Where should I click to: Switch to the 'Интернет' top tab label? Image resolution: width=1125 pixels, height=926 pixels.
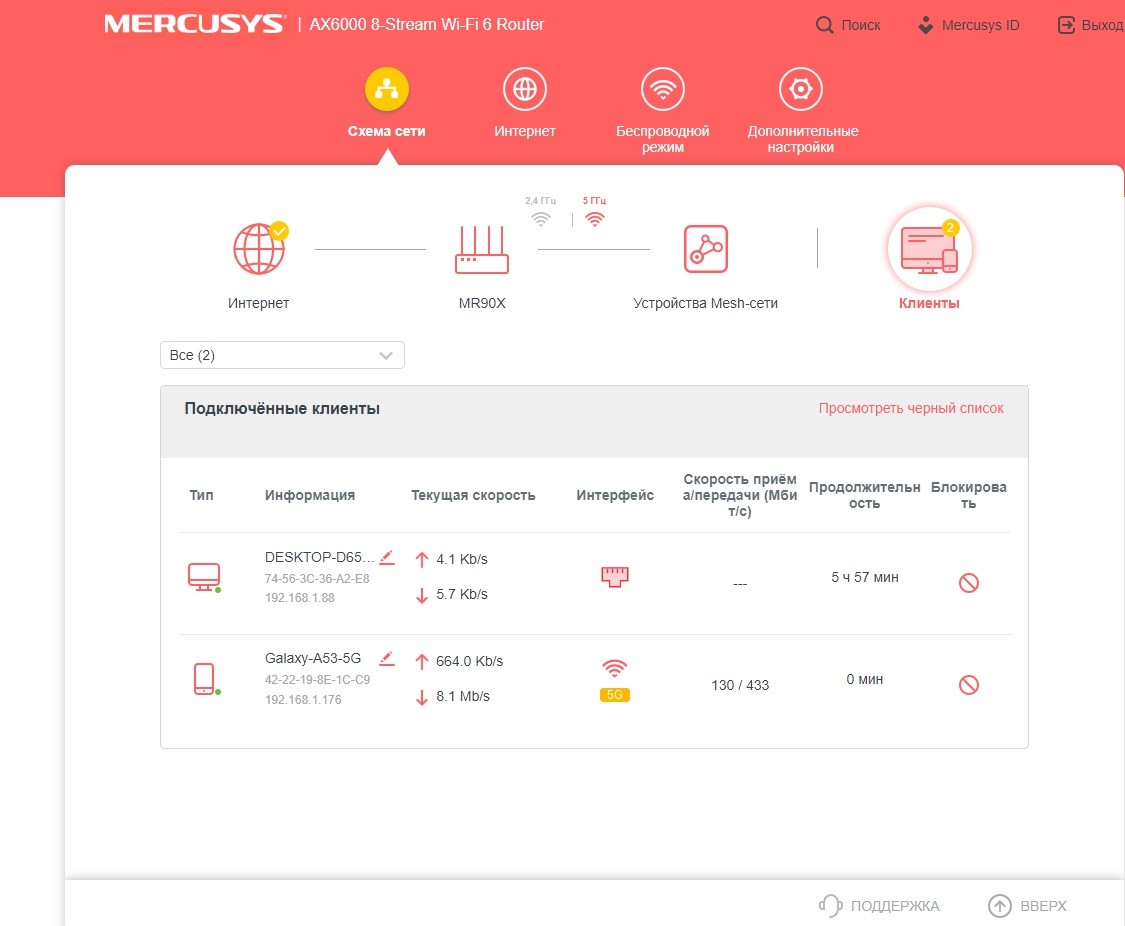(x=524, y=131)
